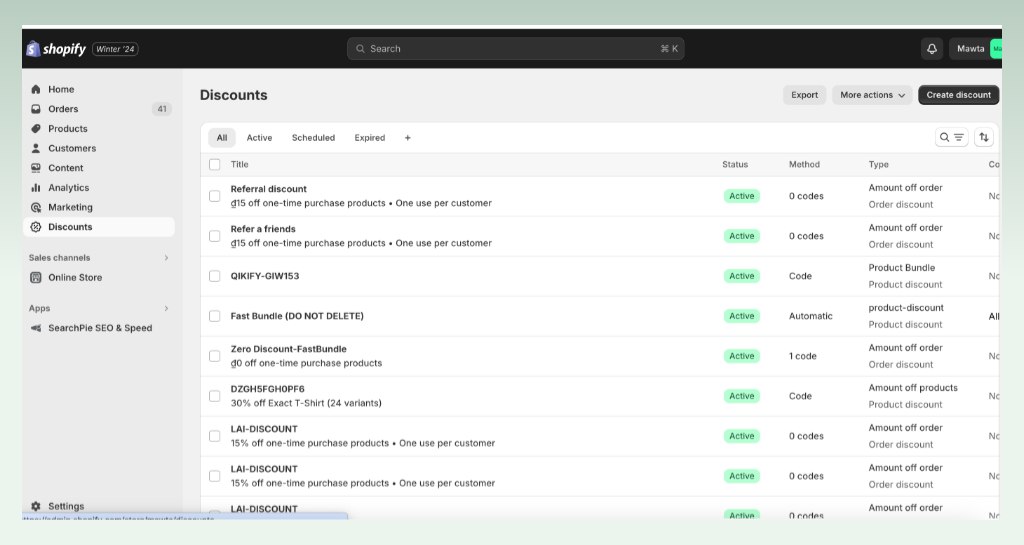
Task: Switch to the Scheduled tab
Action: pyautogui.click(x=313, y=138)
